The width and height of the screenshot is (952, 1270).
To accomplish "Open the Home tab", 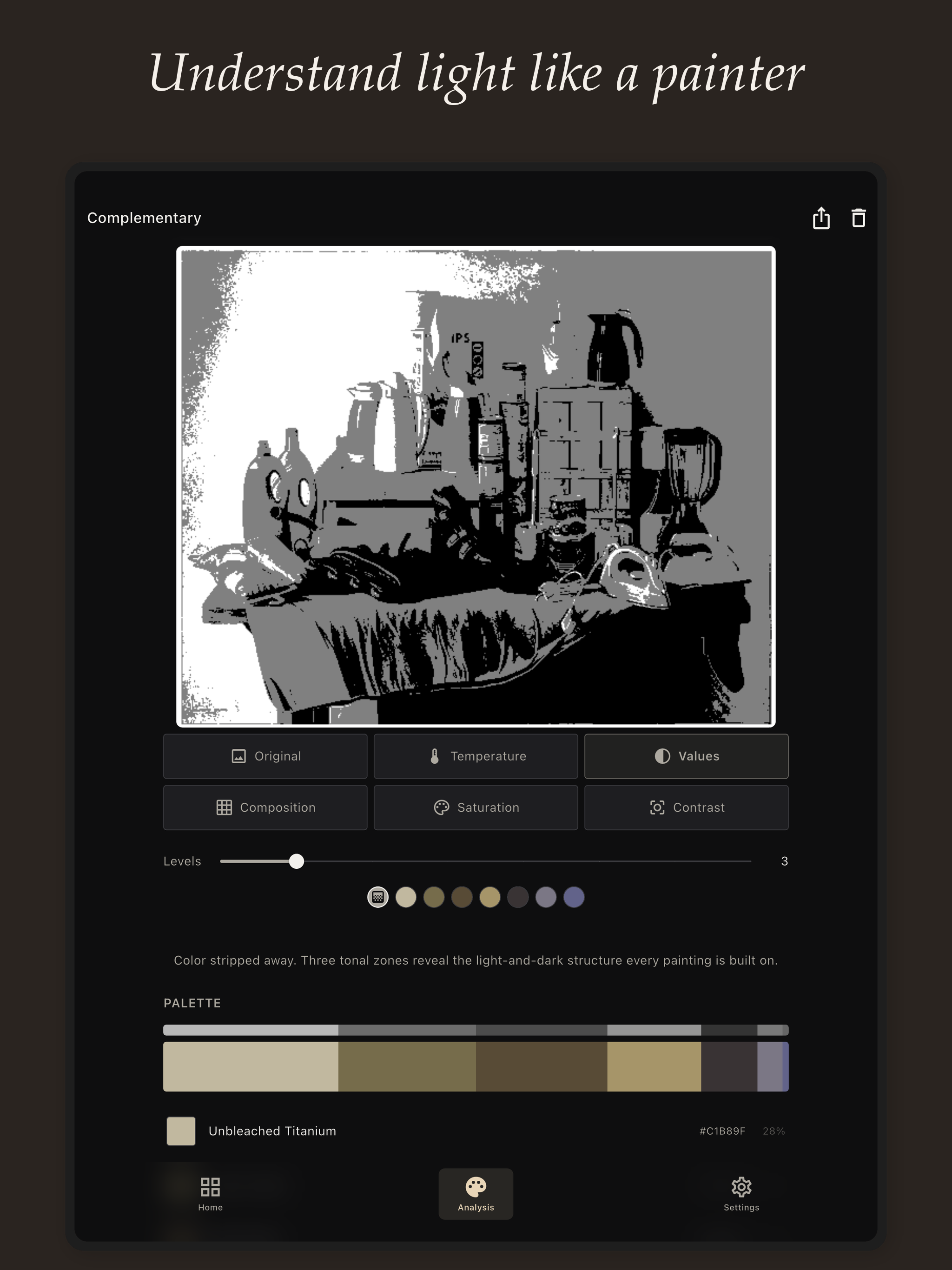I will click(210, 1194).
